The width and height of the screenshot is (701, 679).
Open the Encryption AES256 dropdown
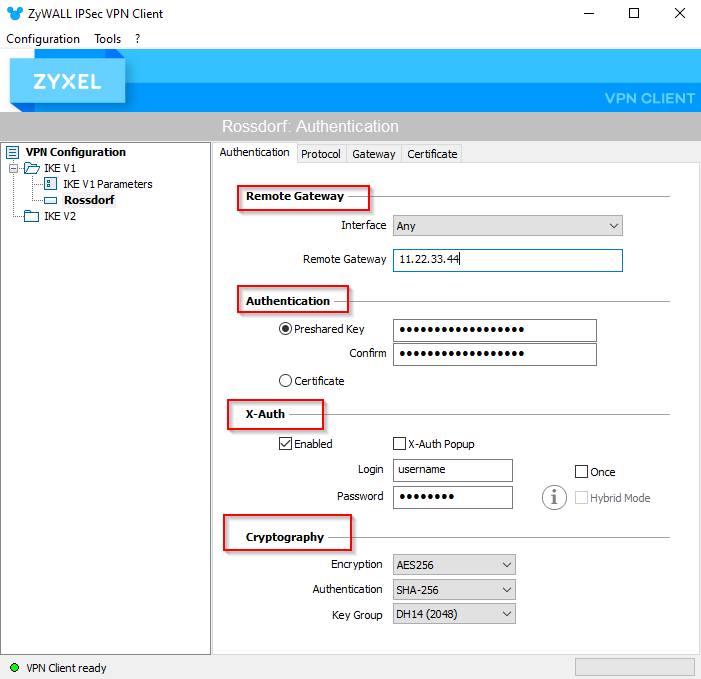coord(454,565)
